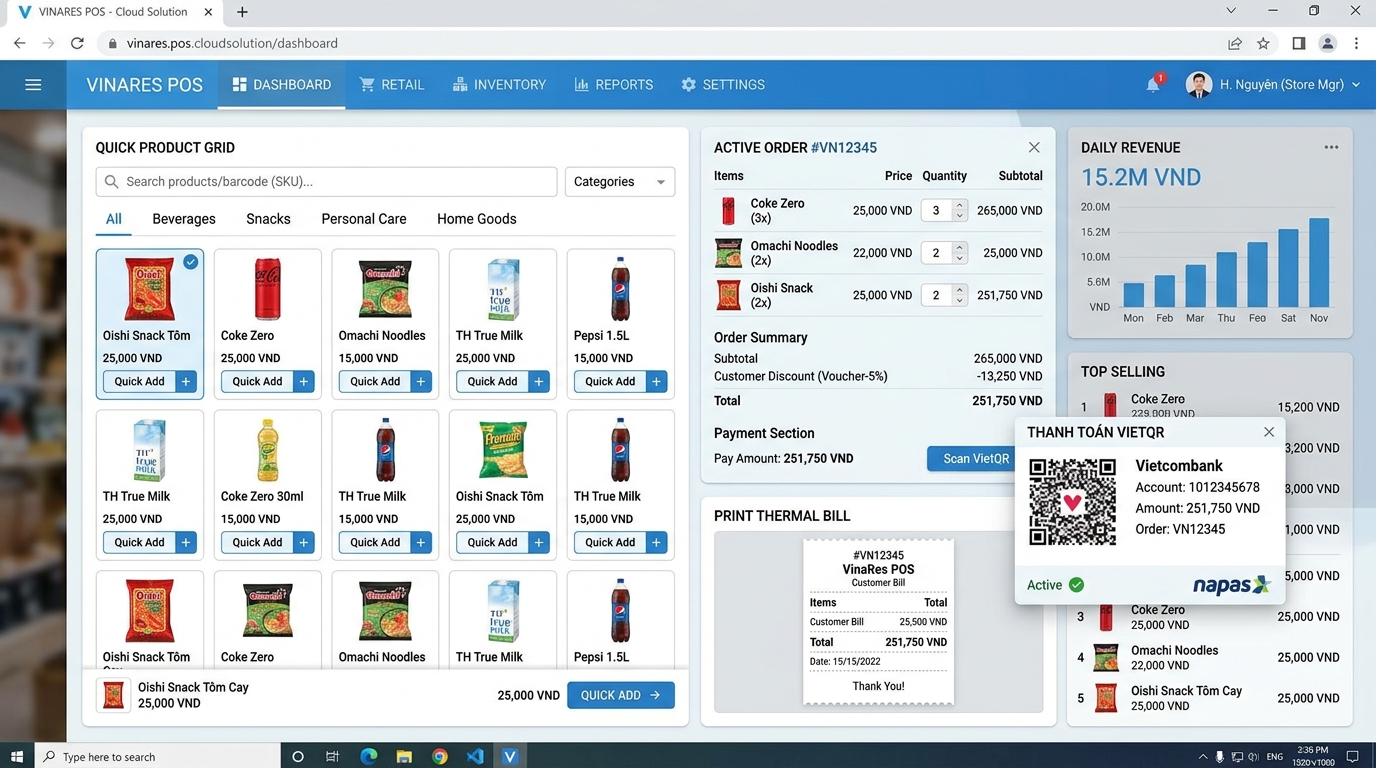Select the DASHBOARD tab
Image resolution: width=1376 pixels, height=768 pixels.
coord(281,85)
